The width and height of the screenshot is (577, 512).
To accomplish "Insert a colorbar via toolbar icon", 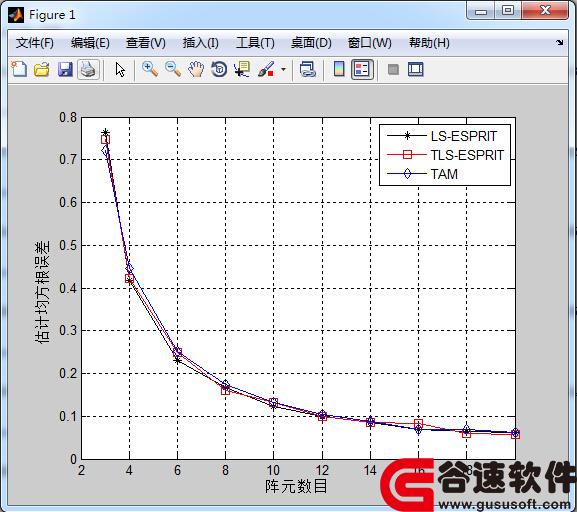I will (x=339, y=69).
